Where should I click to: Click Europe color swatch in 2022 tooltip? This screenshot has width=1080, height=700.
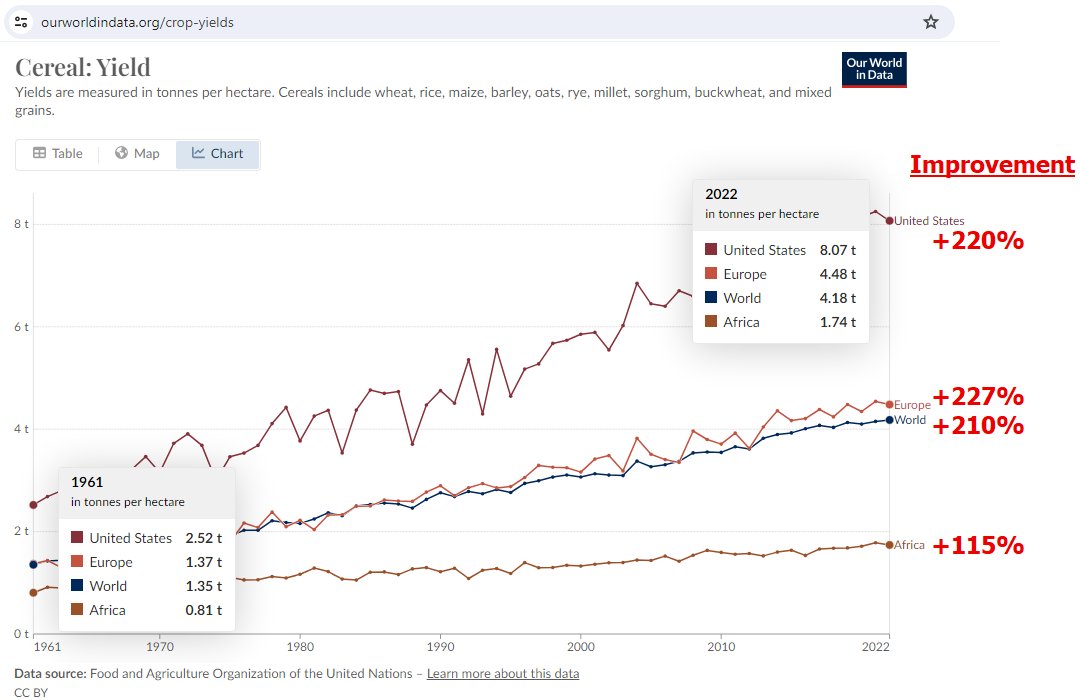click(710, 274)
